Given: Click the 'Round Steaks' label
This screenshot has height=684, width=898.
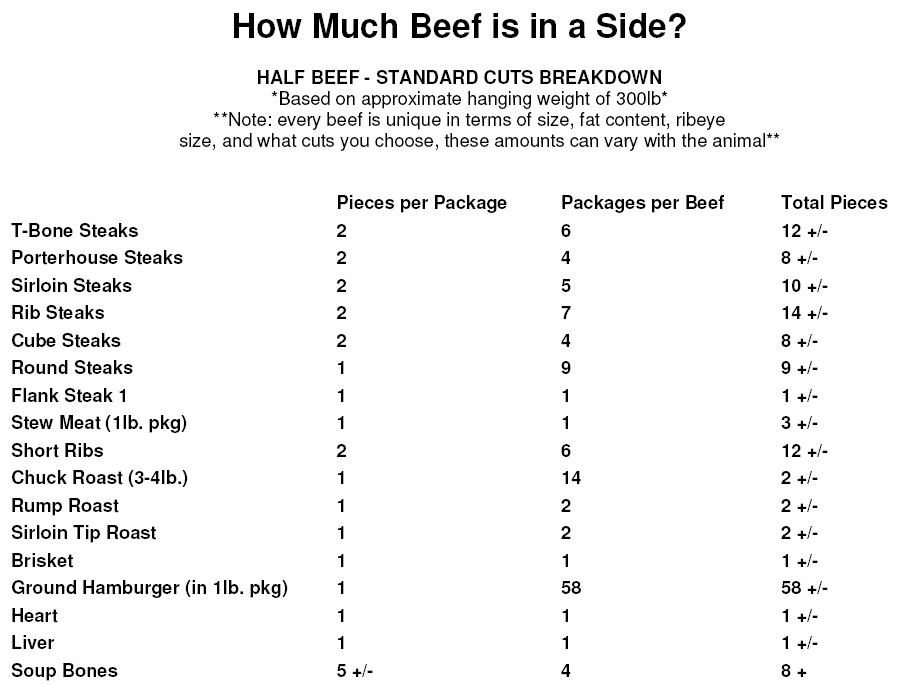Looking at the screenshot, I should click(72, 368).
